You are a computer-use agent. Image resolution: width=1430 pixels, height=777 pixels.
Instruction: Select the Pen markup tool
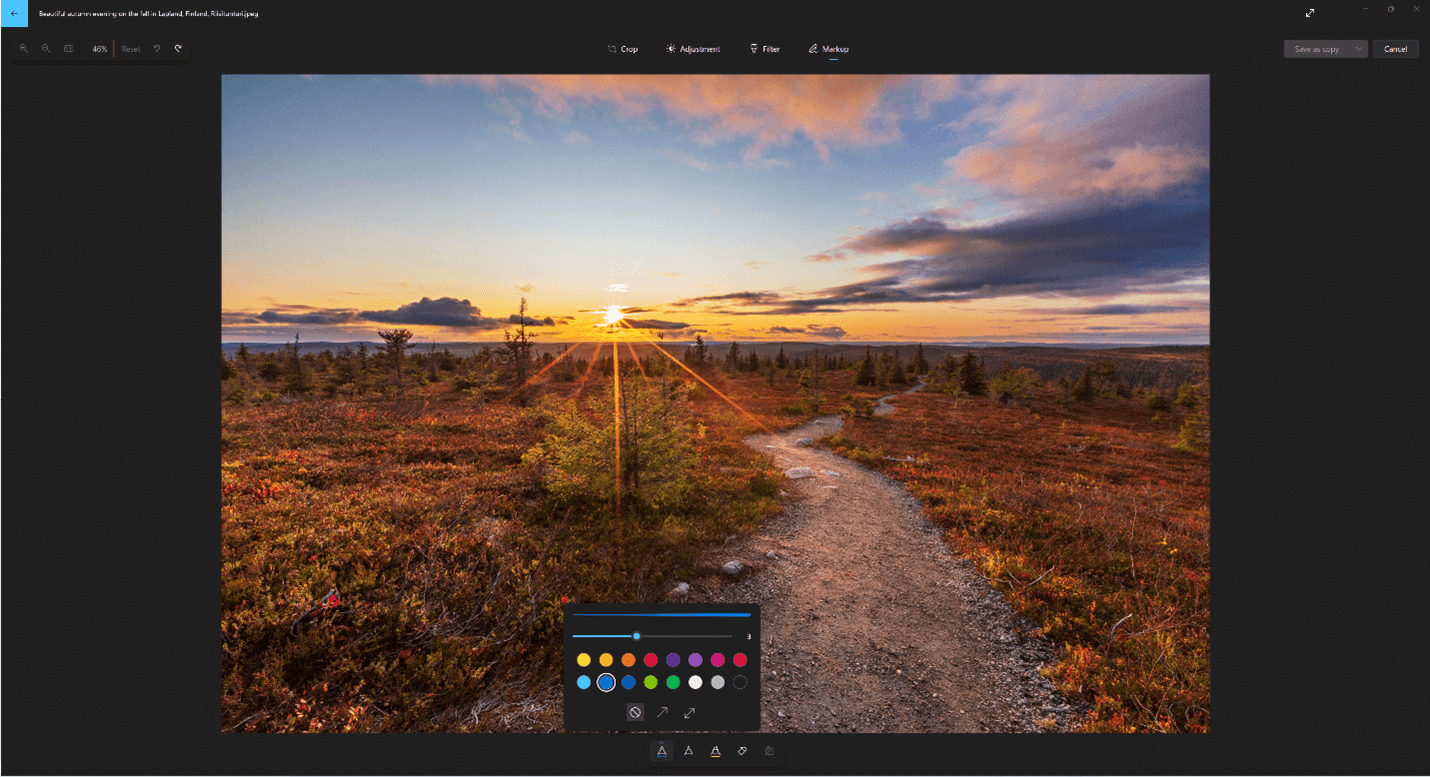662,751
